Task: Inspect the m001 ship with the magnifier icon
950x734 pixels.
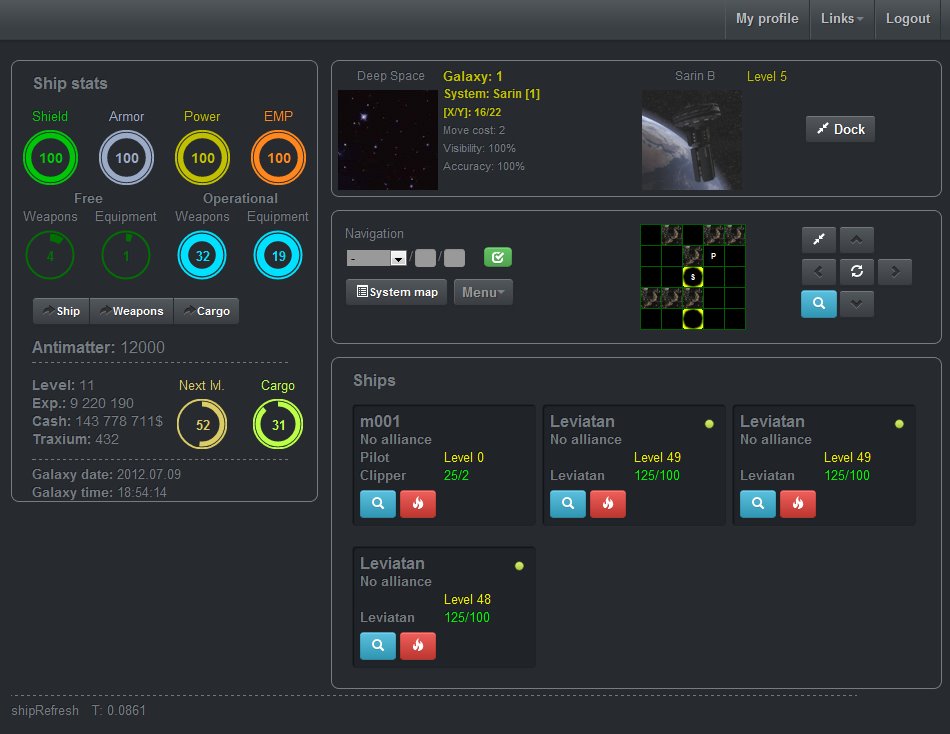Action: pos(378,504)
